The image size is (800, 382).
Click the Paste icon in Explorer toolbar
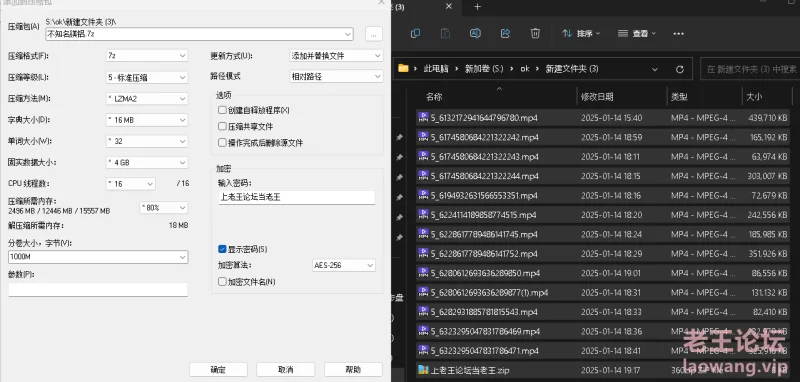[x=445, y=34]
